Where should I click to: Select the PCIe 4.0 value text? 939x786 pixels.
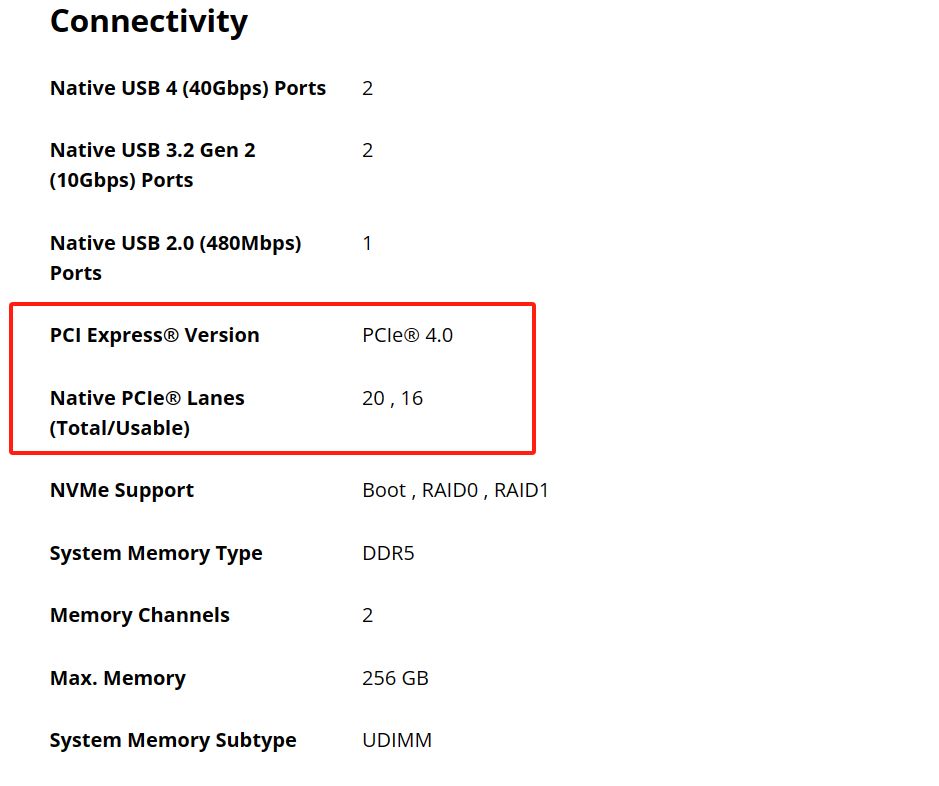[x=407, y=335]
